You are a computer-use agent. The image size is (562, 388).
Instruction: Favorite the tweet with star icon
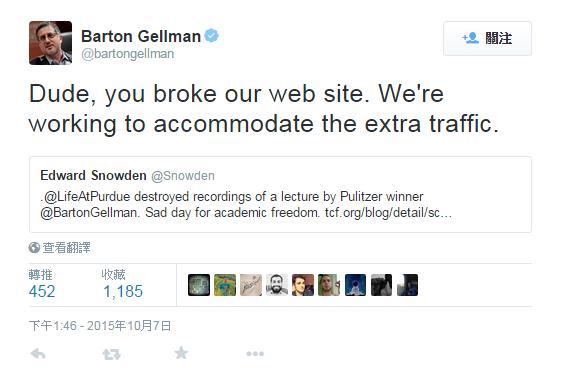(181, 353)
